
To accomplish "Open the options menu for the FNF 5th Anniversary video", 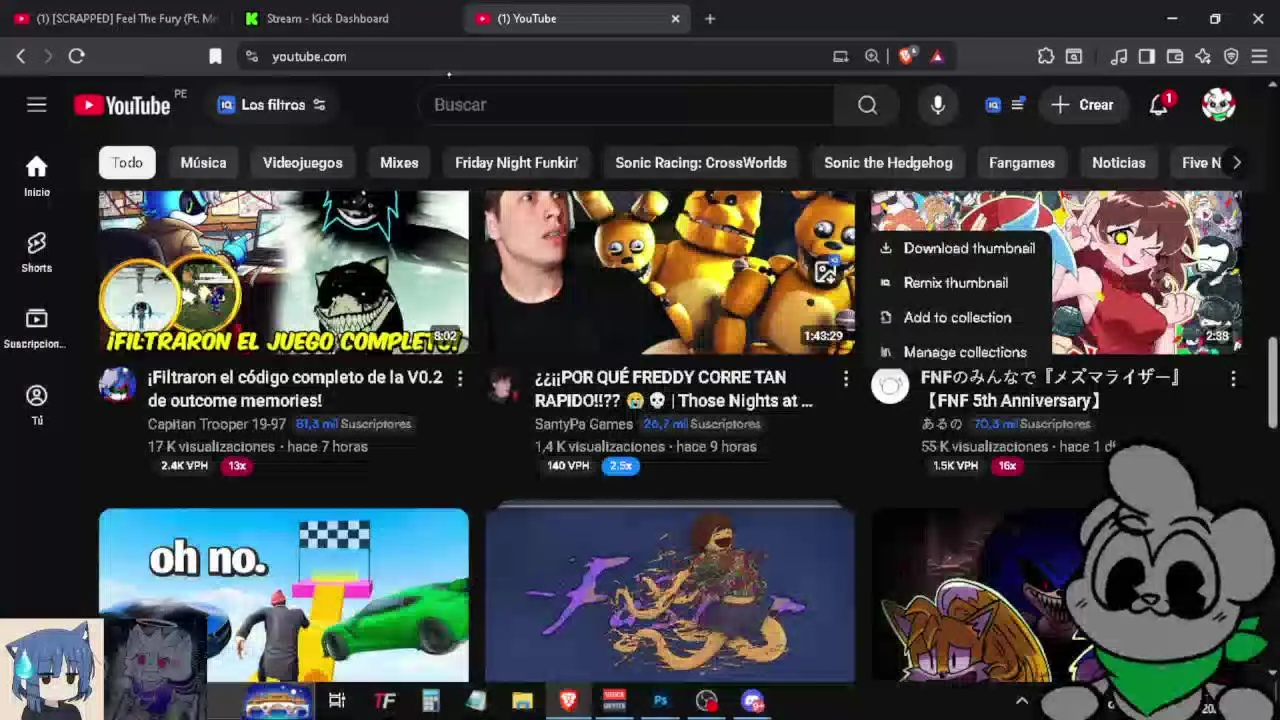I will [1233, 378].
